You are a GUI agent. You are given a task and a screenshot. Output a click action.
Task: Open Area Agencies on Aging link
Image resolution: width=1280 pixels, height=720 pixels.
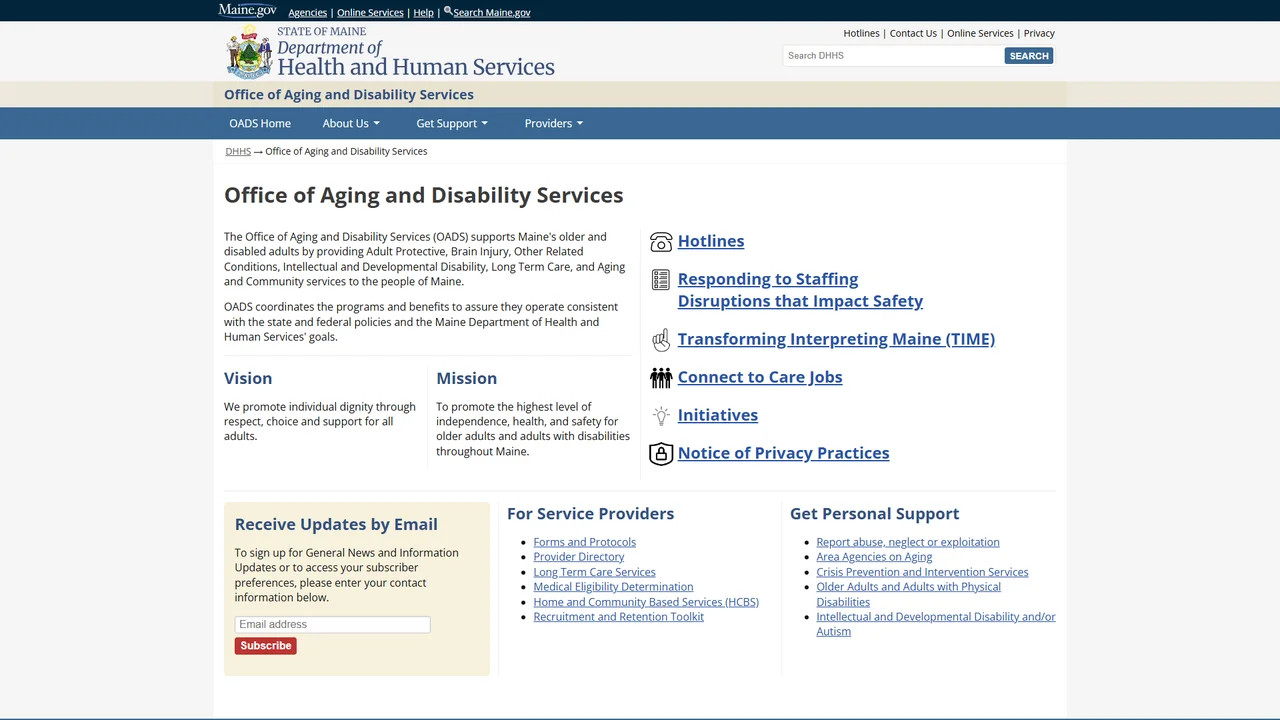click(x=874, y=557)
